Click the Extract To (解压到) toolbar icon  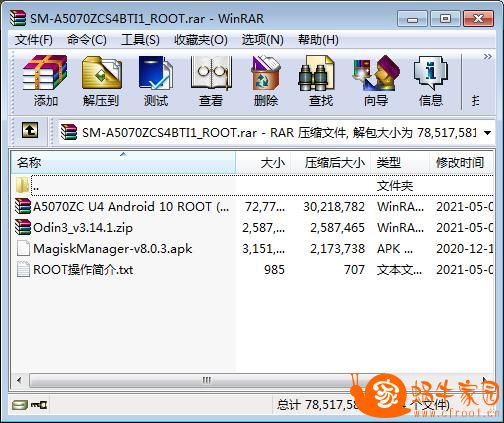101,73
